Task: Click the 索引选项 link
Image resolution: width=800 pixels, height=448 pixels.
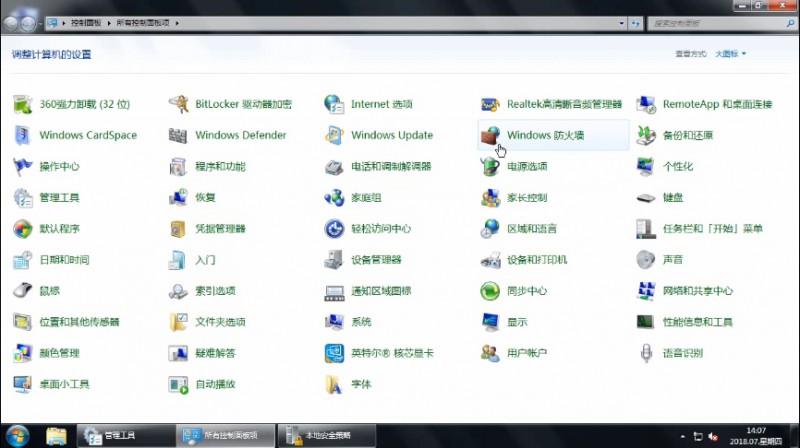Action: tap(215, 291)
